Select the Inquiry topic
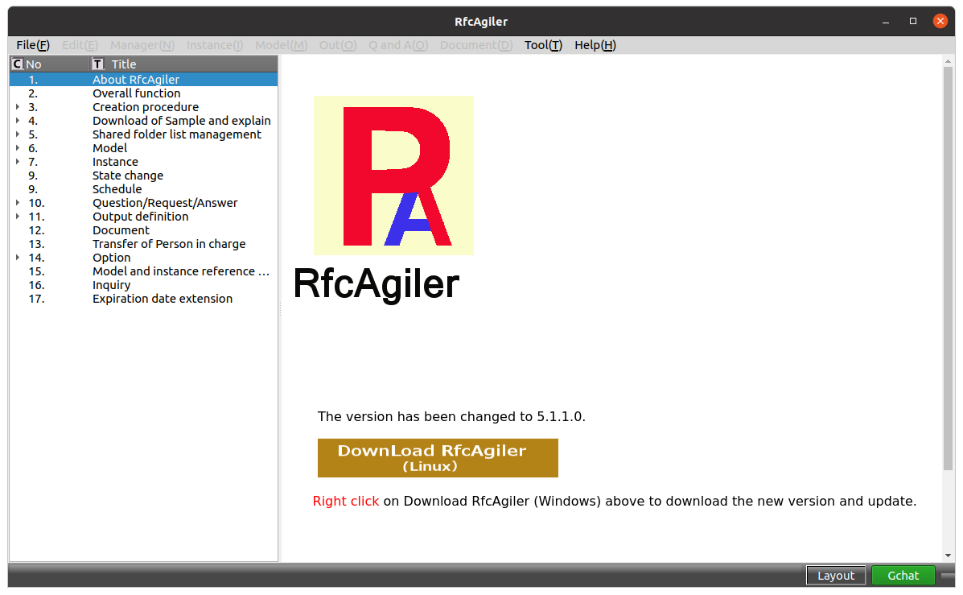This screenshot has height=595, width=963. pos(111,285)
